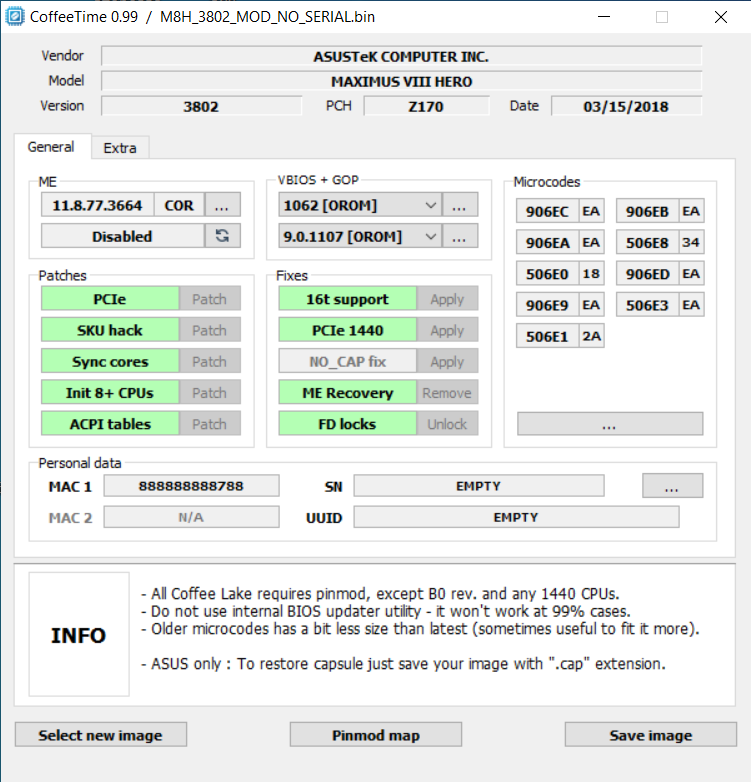Click the Init 8+ CPUs status label
The height and width of the screenshot is (782, 751).
pyautogui.click(x=110, y=392)
